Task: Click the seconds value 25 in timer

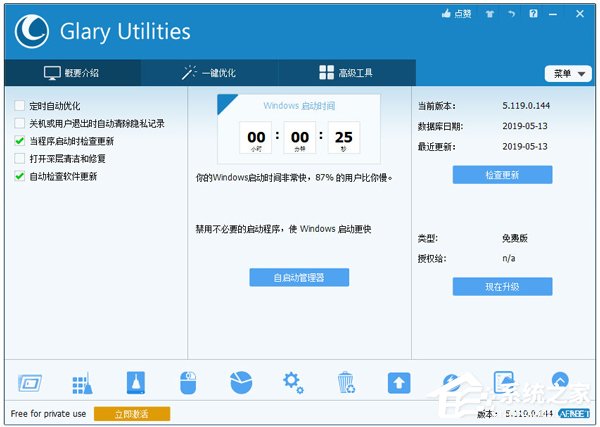Action: (344, 137)
